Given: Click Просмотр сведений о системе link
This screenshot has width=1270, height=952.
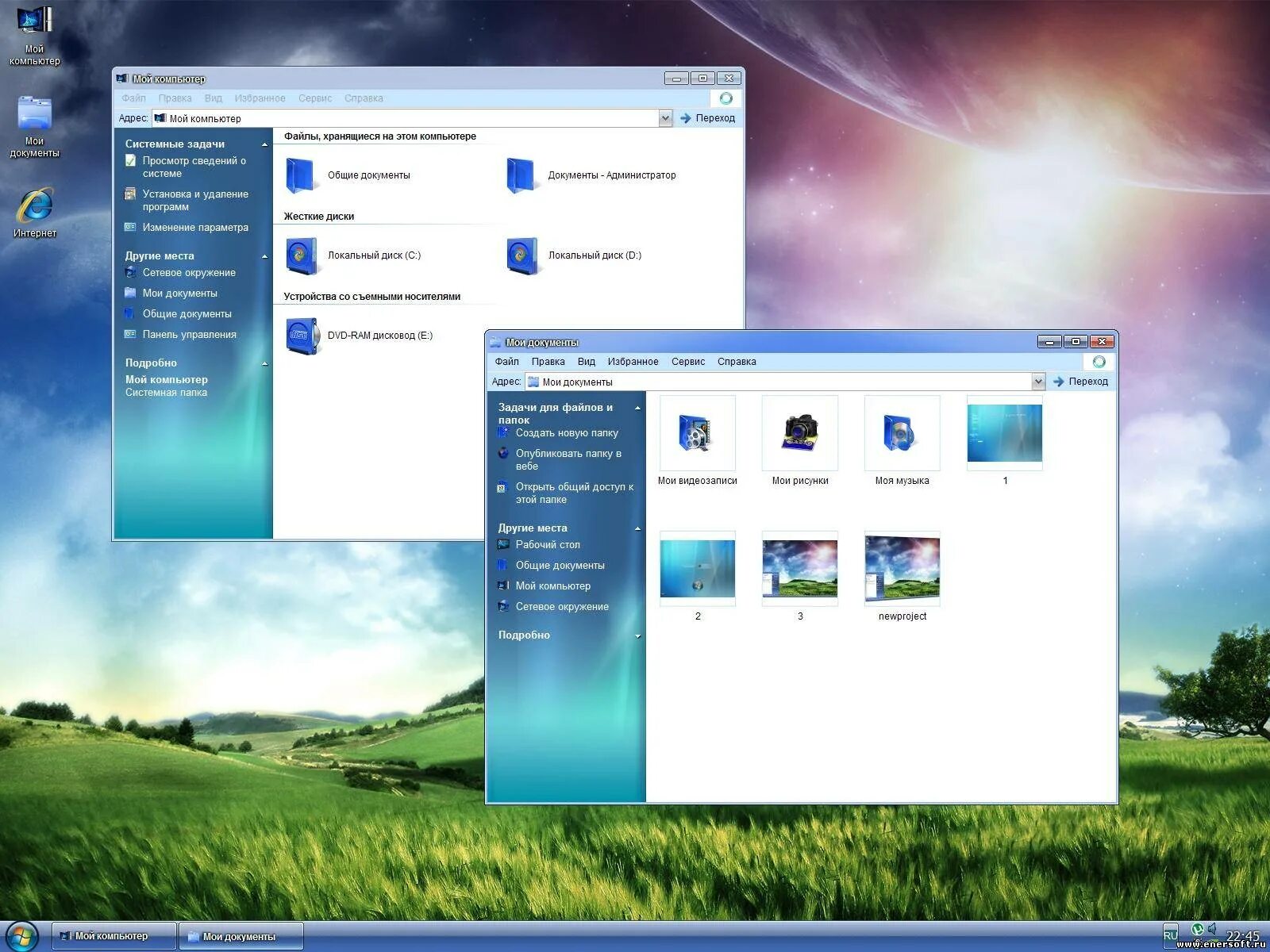Looking at the screenshot, I should 186,167.
